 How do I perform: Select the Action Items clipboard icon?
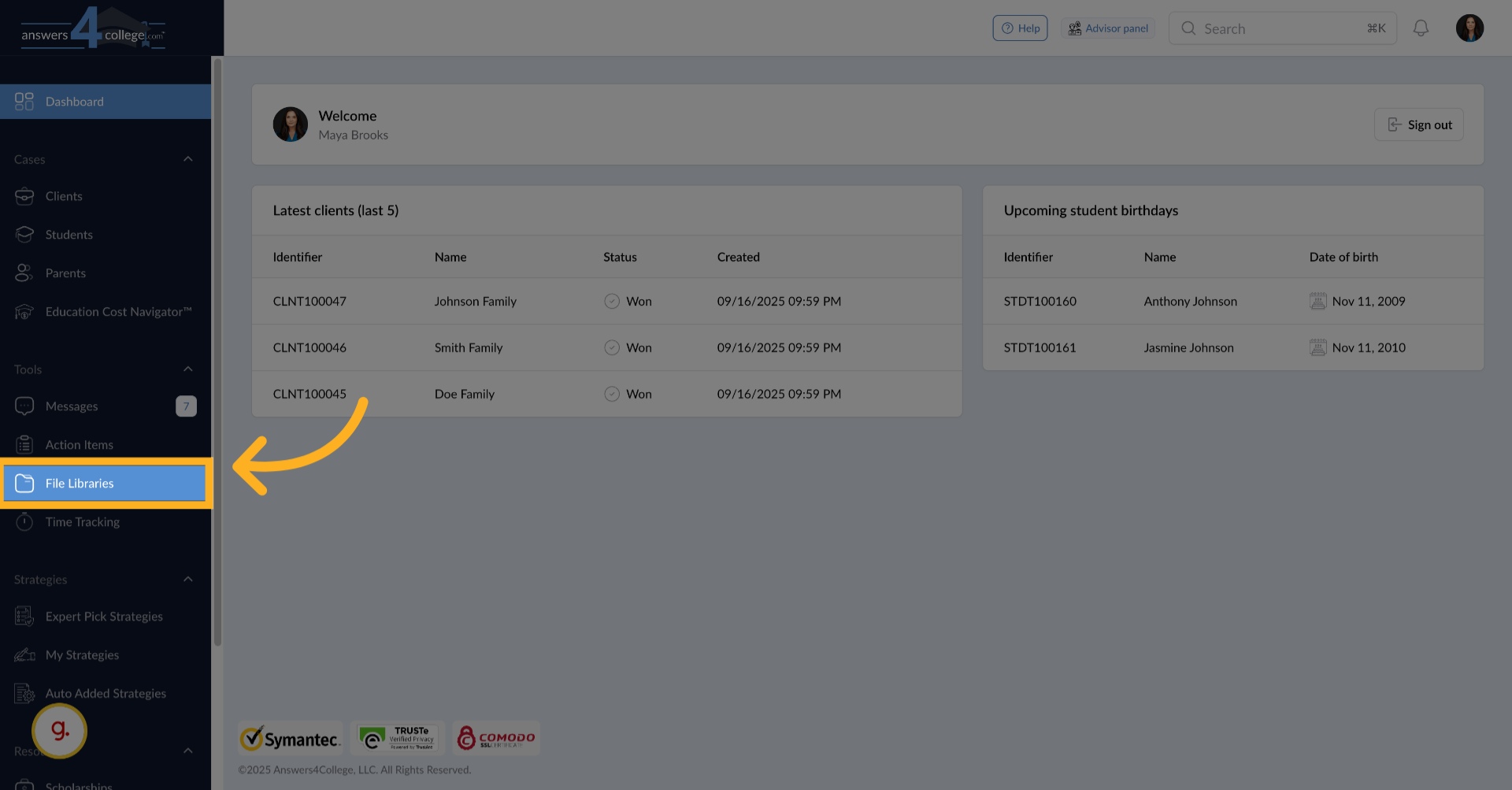[x=24, y=444]
